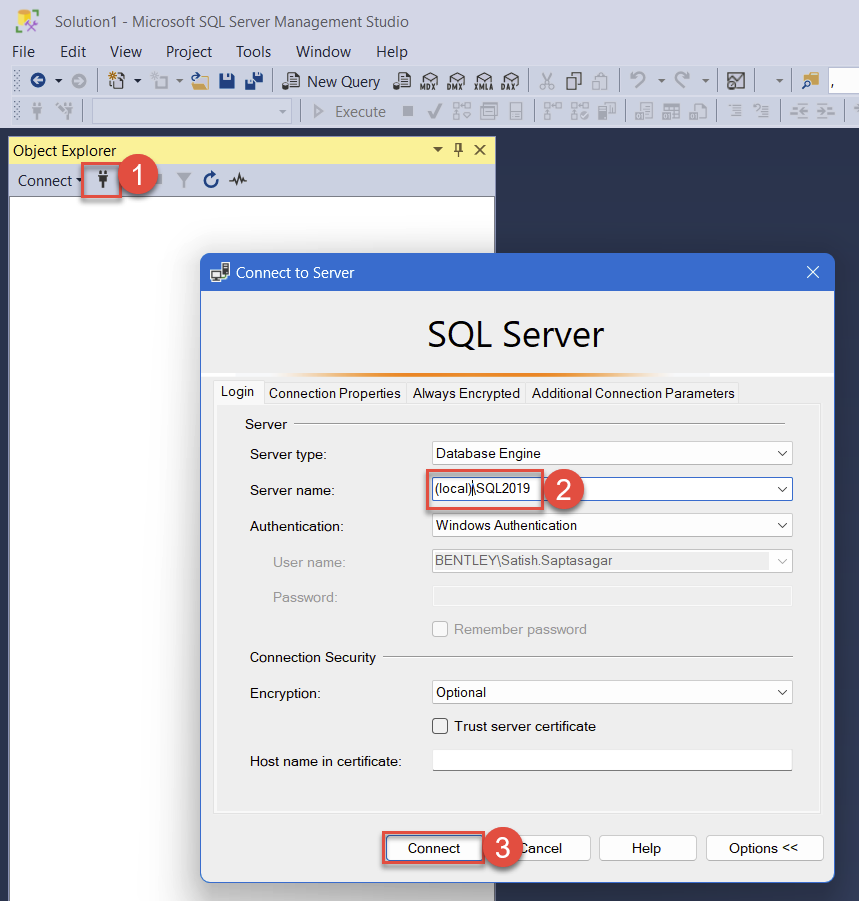
Task: Open a new MDX query
Action: [429, 81]
